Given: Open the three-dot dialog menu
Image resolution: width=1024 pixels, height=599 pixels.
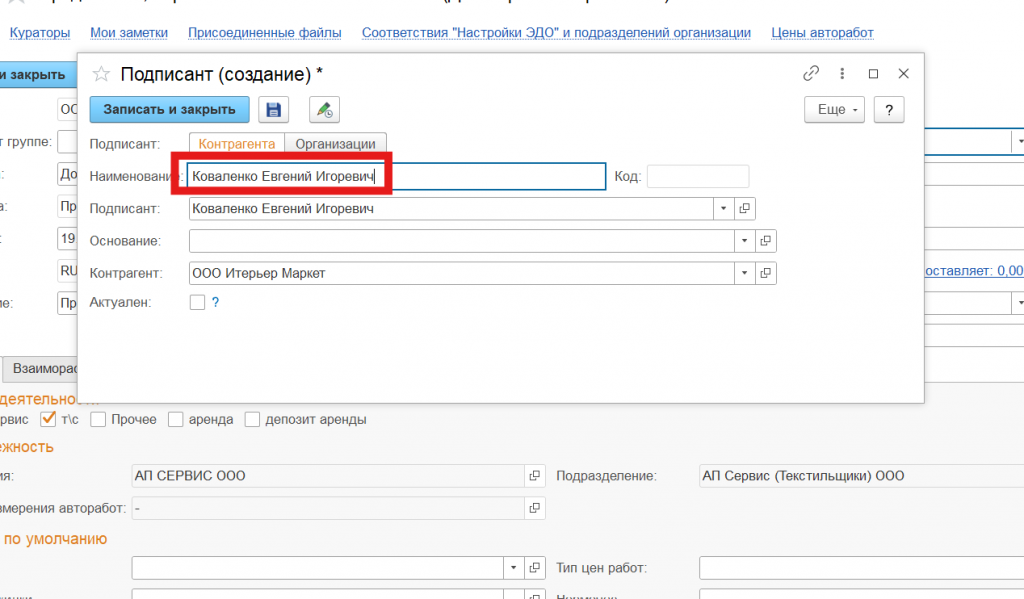Looking at the screenshot, I should pos(842,74).
